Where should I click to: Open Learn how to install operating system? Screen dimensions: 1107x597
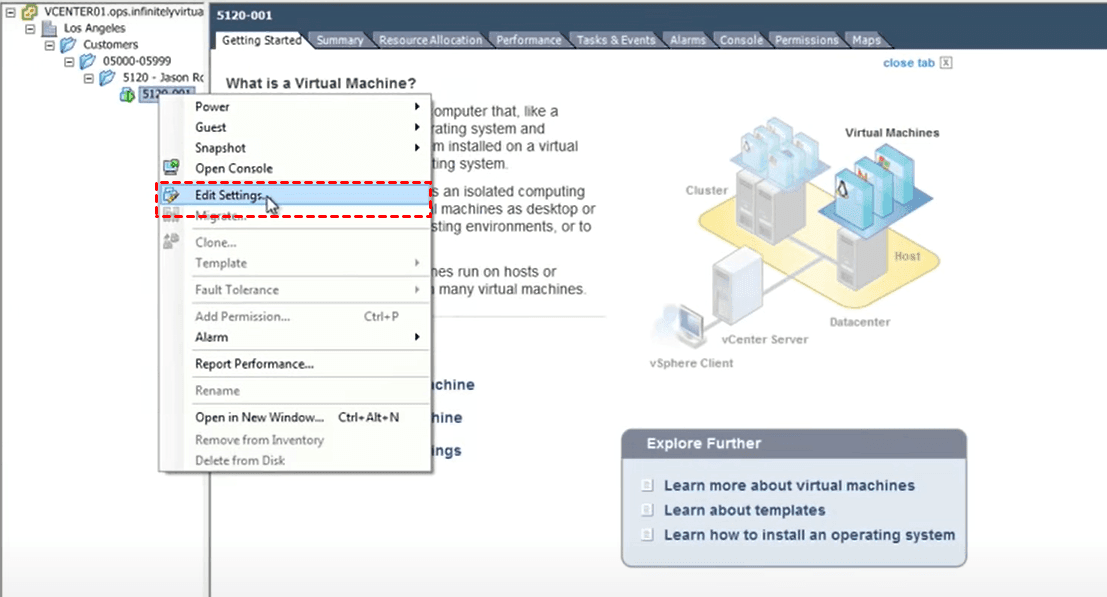(810, 535)
